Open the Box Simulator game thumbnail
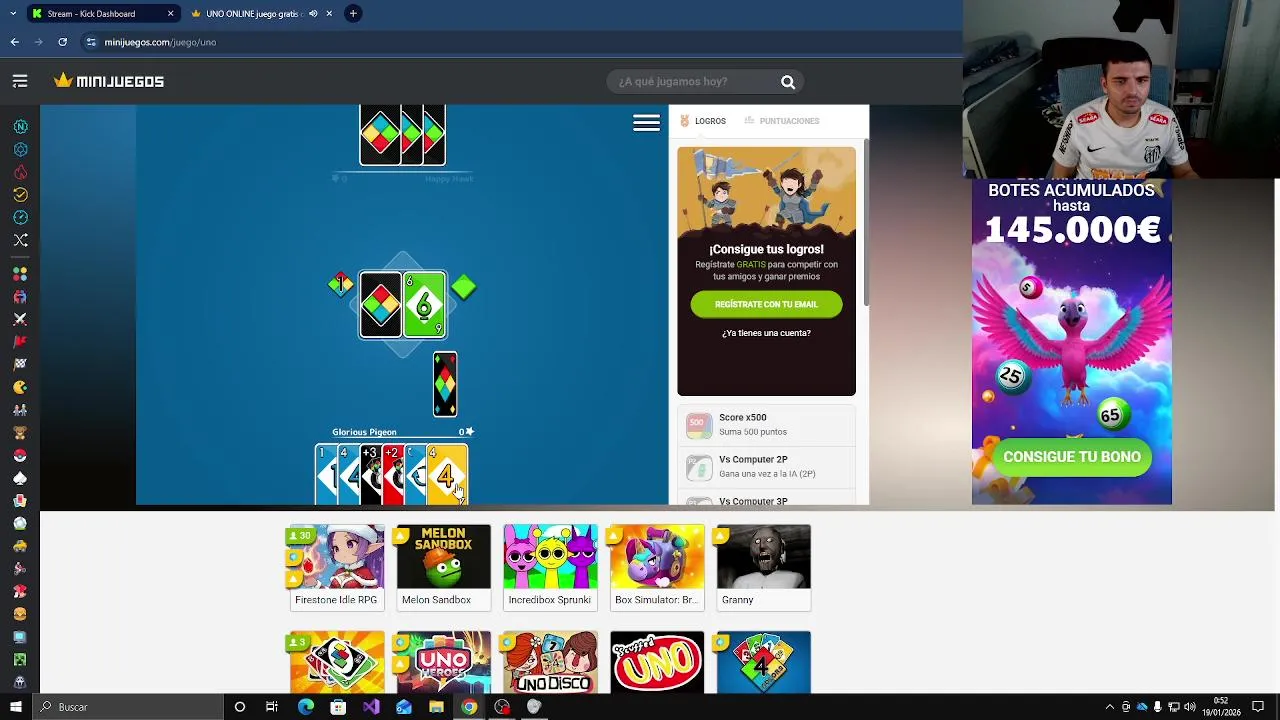Screen dimensions: 1280x720 (x=657, y=567)
